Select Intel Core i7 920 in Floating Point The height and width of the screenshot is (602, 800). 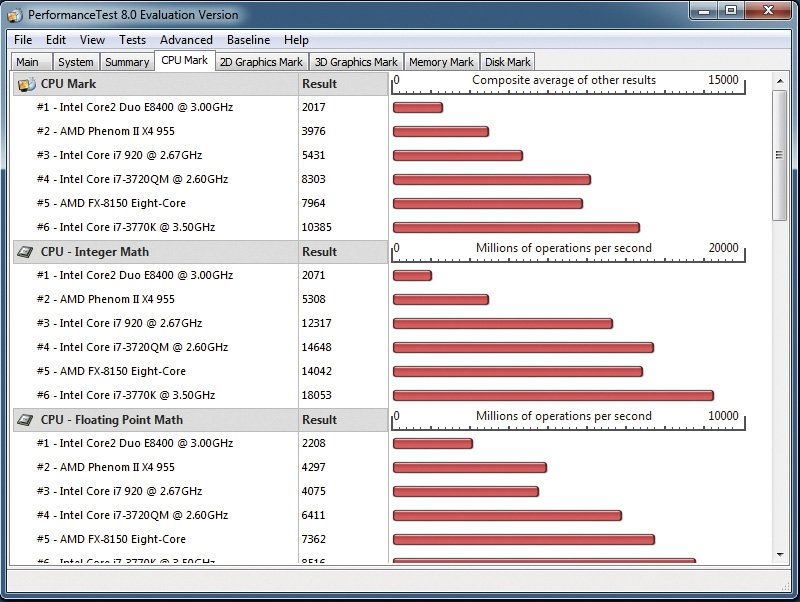[x=119, y=491]
